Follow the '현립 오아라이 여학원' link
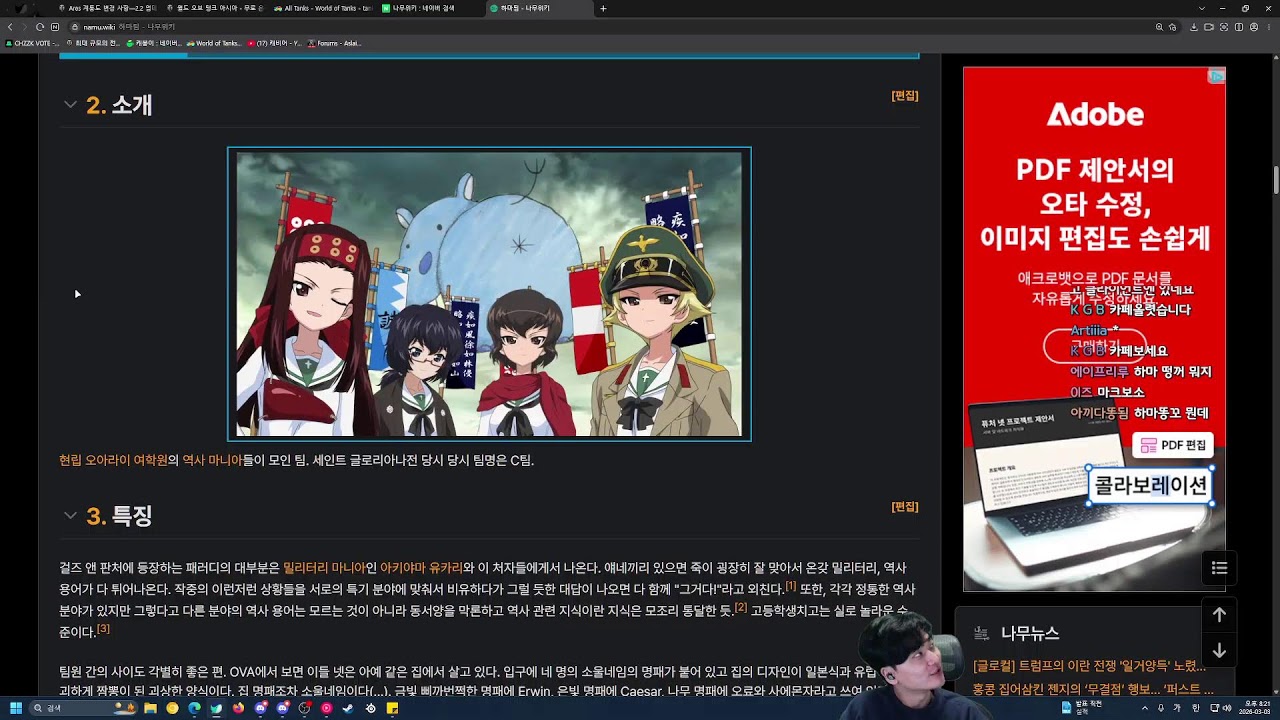This screenshot has height=720, width=1280. pyautogui.click(x=113, y=460)
